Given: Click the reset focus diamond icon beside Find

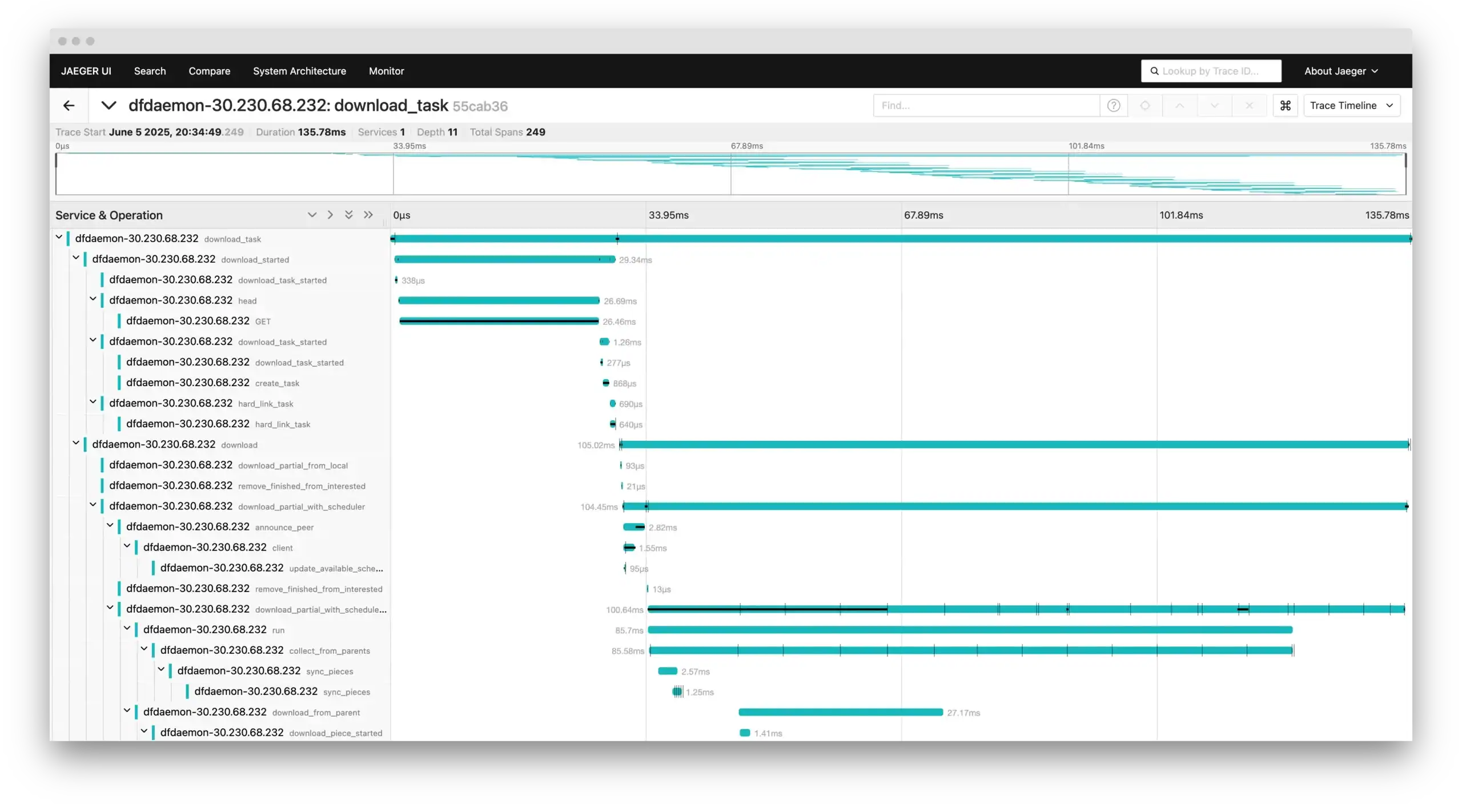Looking at the screenshot, I should point(1146,105).
